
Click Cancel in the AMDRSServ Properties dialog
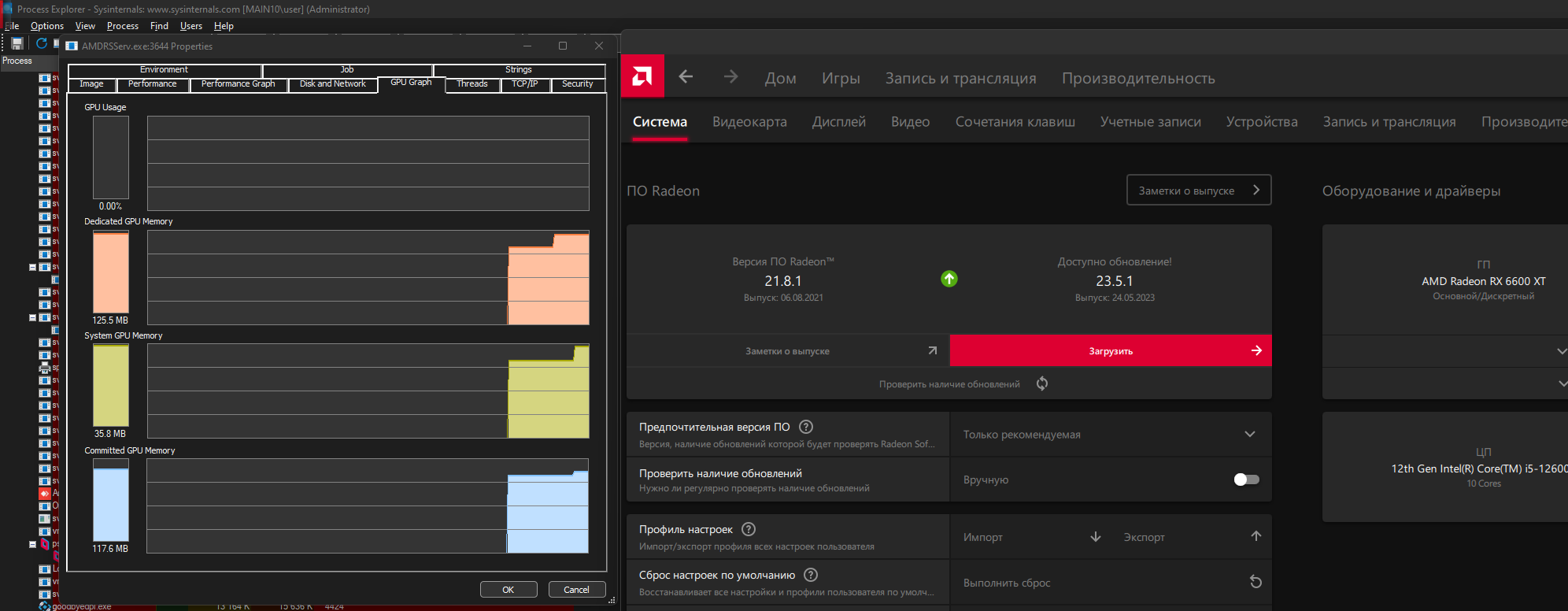tap(576, 589)
